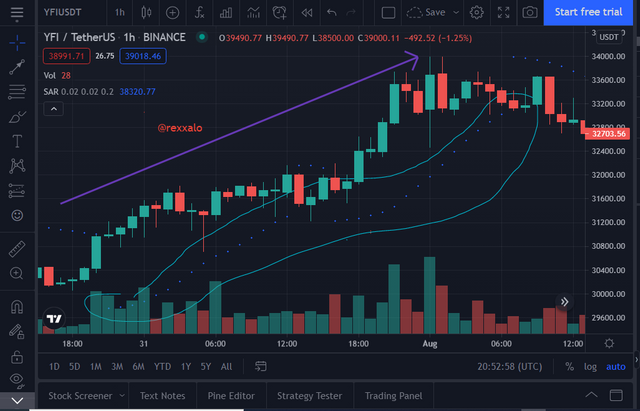Redo the last chart action

(x=351, y=13)
